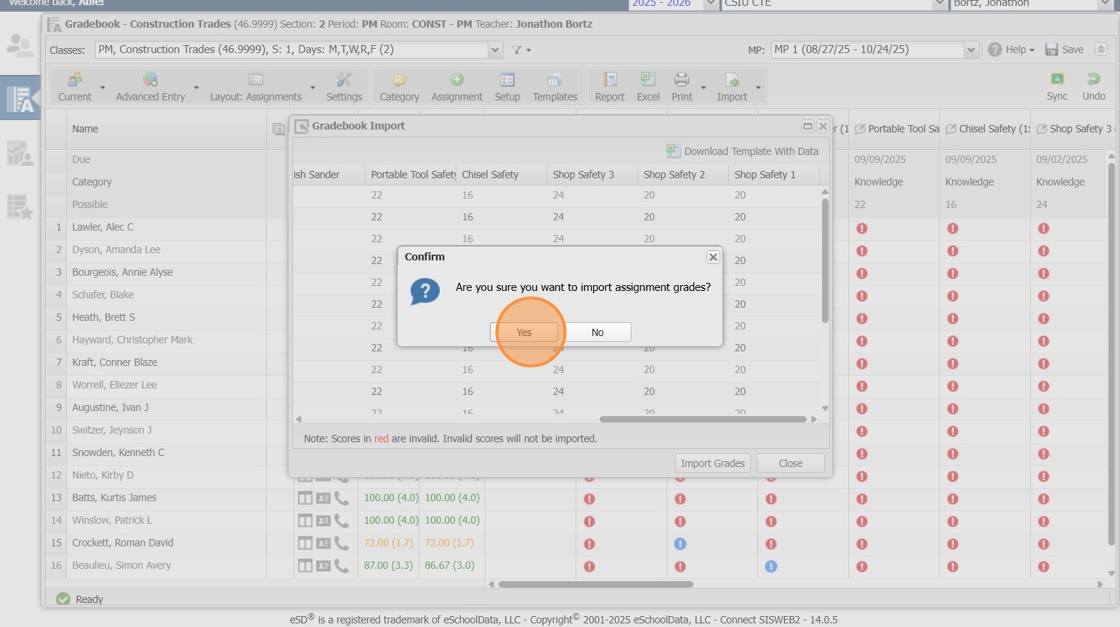Image resolution: width=1120 pixels, height=627 pixels.
Task: Close the Confirm dialog
Action: click(x=713, y=257)
